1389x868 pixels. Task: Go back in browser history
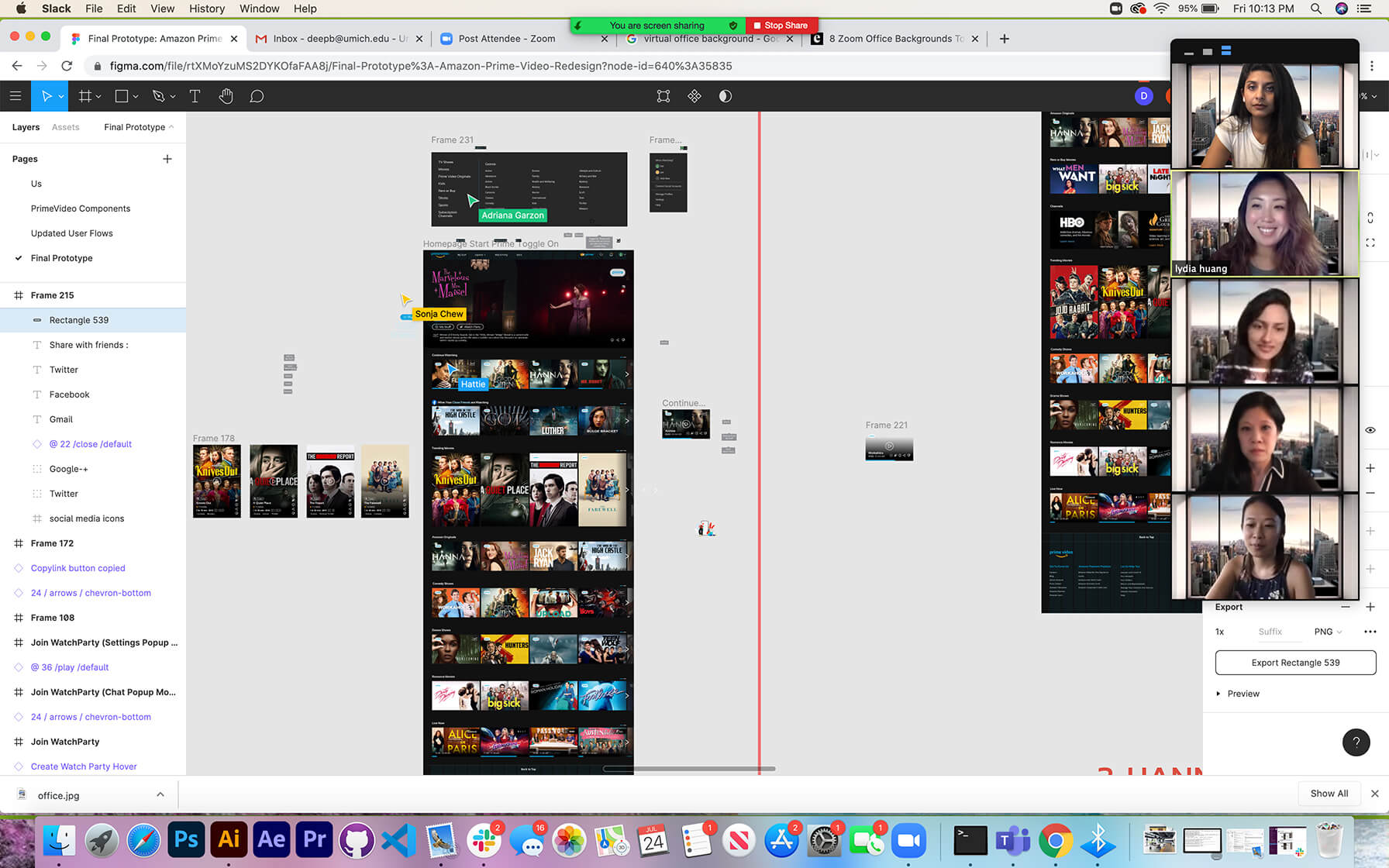17,66
